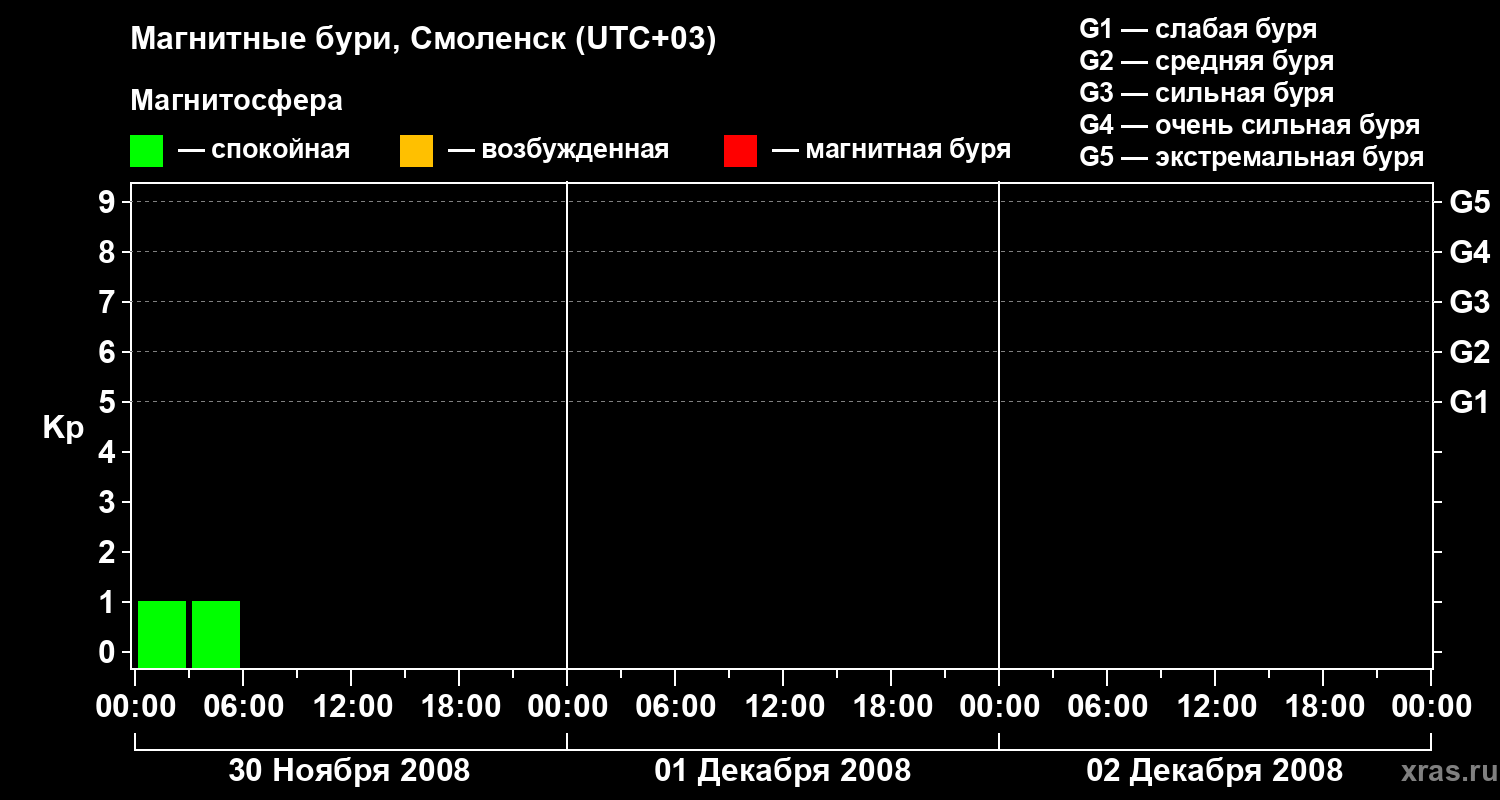Image resolution: width=1500 pixels, height=800 pixels.
Task: Click 'G1 — слабая буря' legend line
Action: tap(1198, 29)
